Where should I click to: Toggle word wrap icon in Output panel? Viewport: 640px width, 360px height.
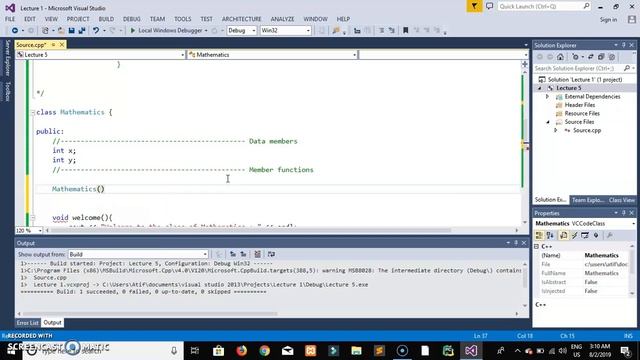pyautogui.click(x=271, y=254)
